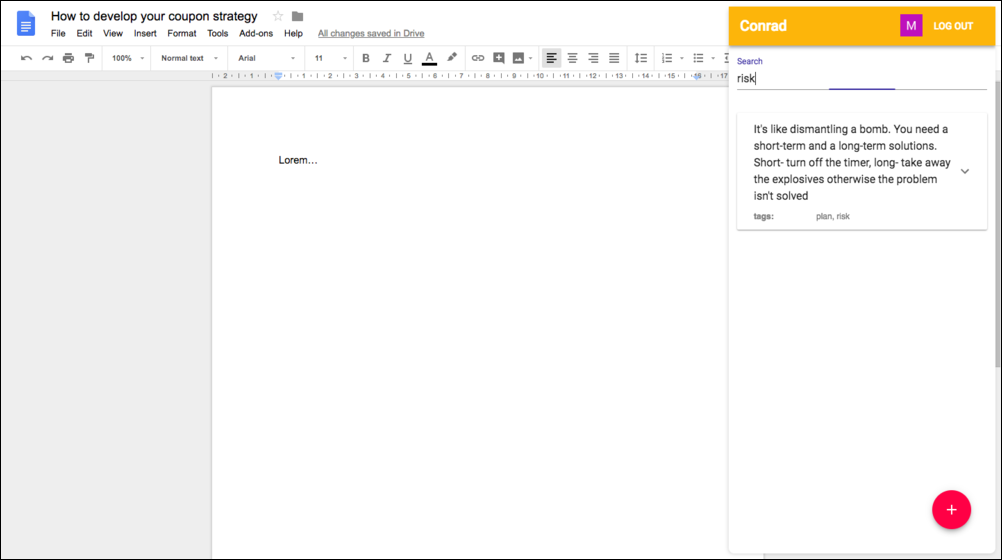The width and height of the screenshot is (1002, 560).
Task: Click the undo arrow in the toolbar
Action: tap(26, 58)
